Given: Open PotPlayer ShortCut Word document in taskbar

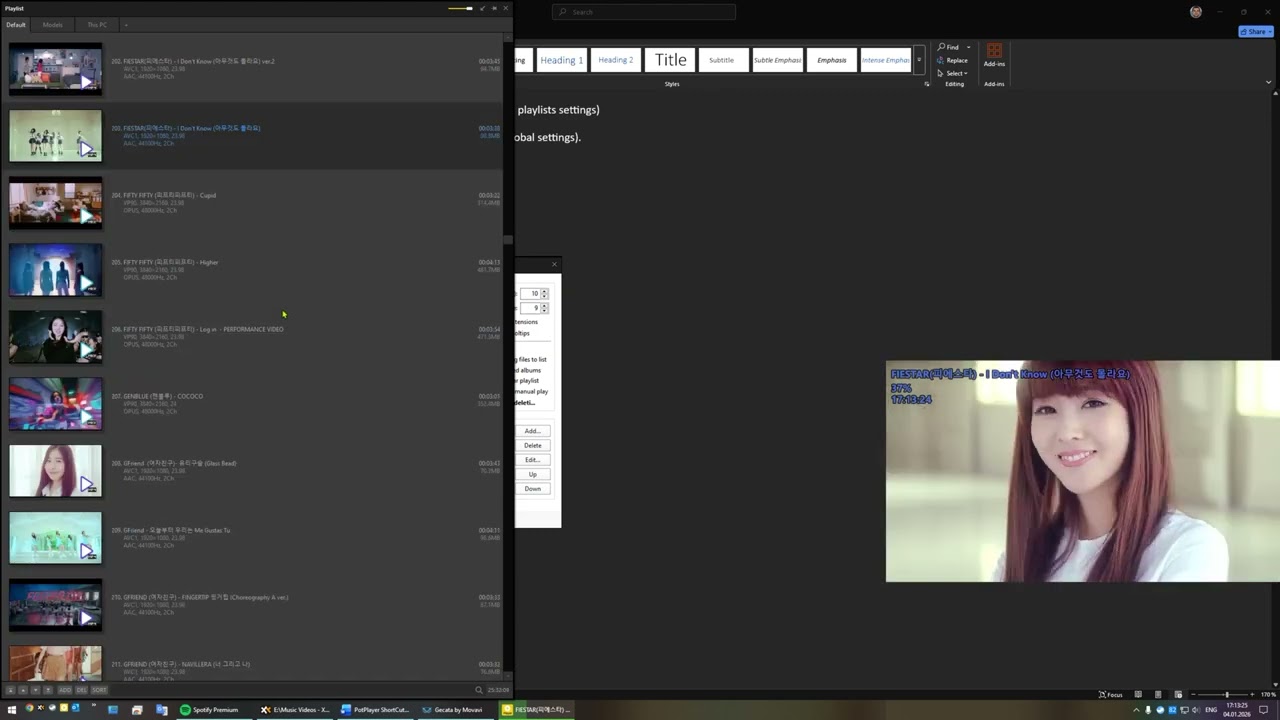Looking at the screenshot, I should point(375,710).
